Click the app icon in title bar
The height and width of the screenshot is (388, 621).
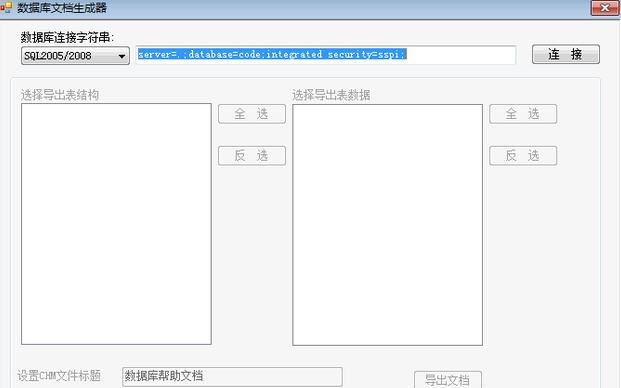click(6, 8)
